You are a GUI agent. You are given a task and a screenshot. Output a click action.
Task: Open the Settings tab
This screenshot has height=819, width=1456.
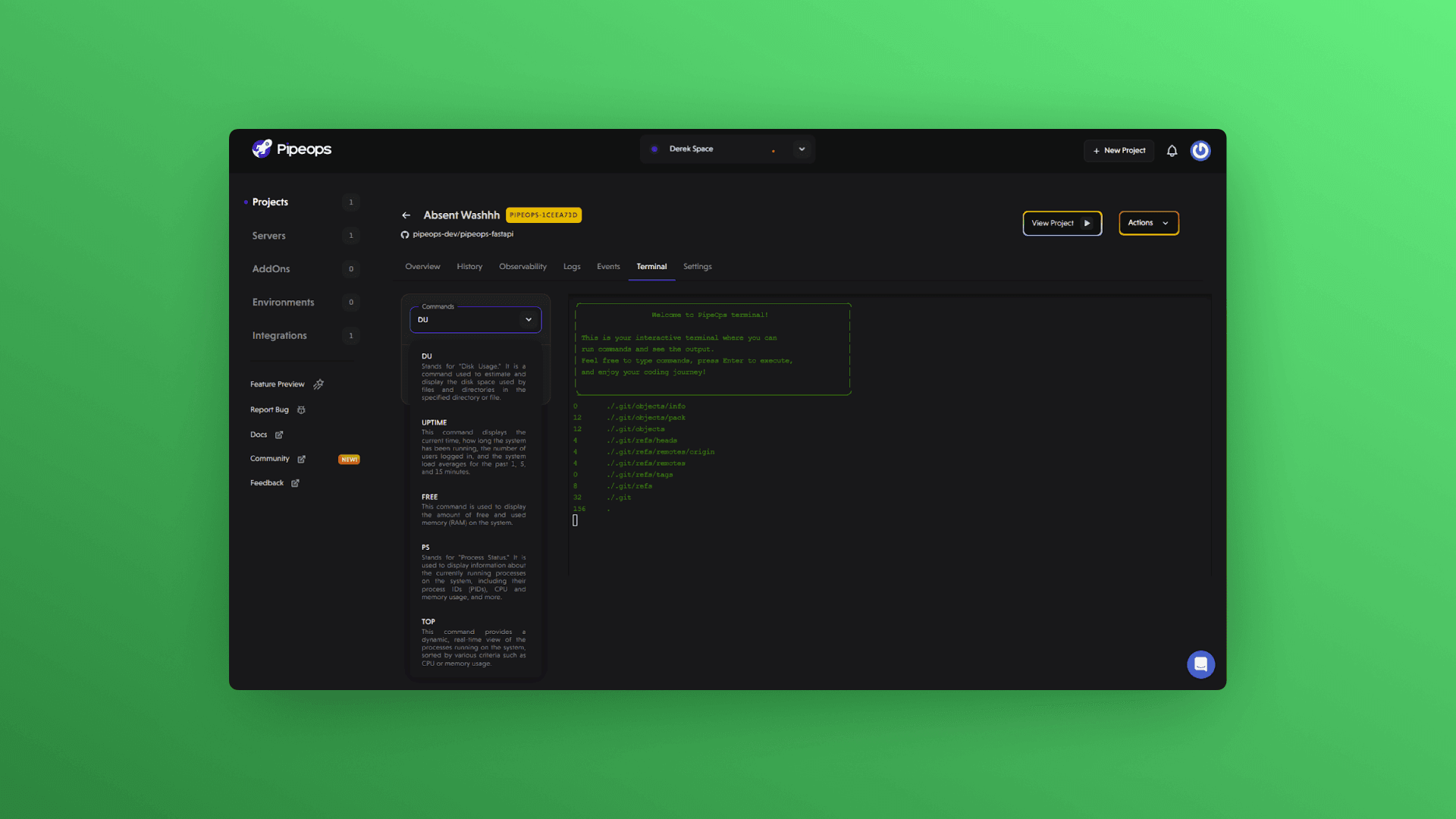[698, 267]
